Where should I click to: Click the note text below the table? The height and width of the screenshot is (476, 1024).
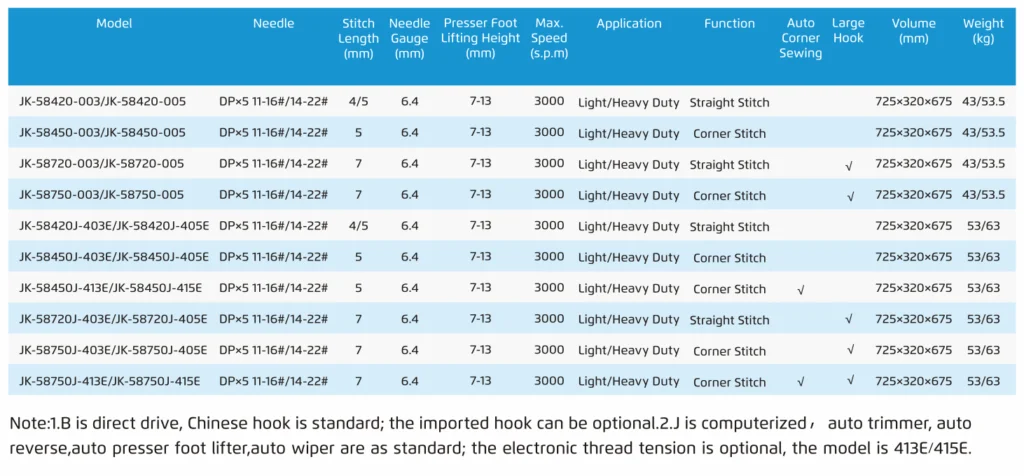pyautogui.click(x=490, y=436)
